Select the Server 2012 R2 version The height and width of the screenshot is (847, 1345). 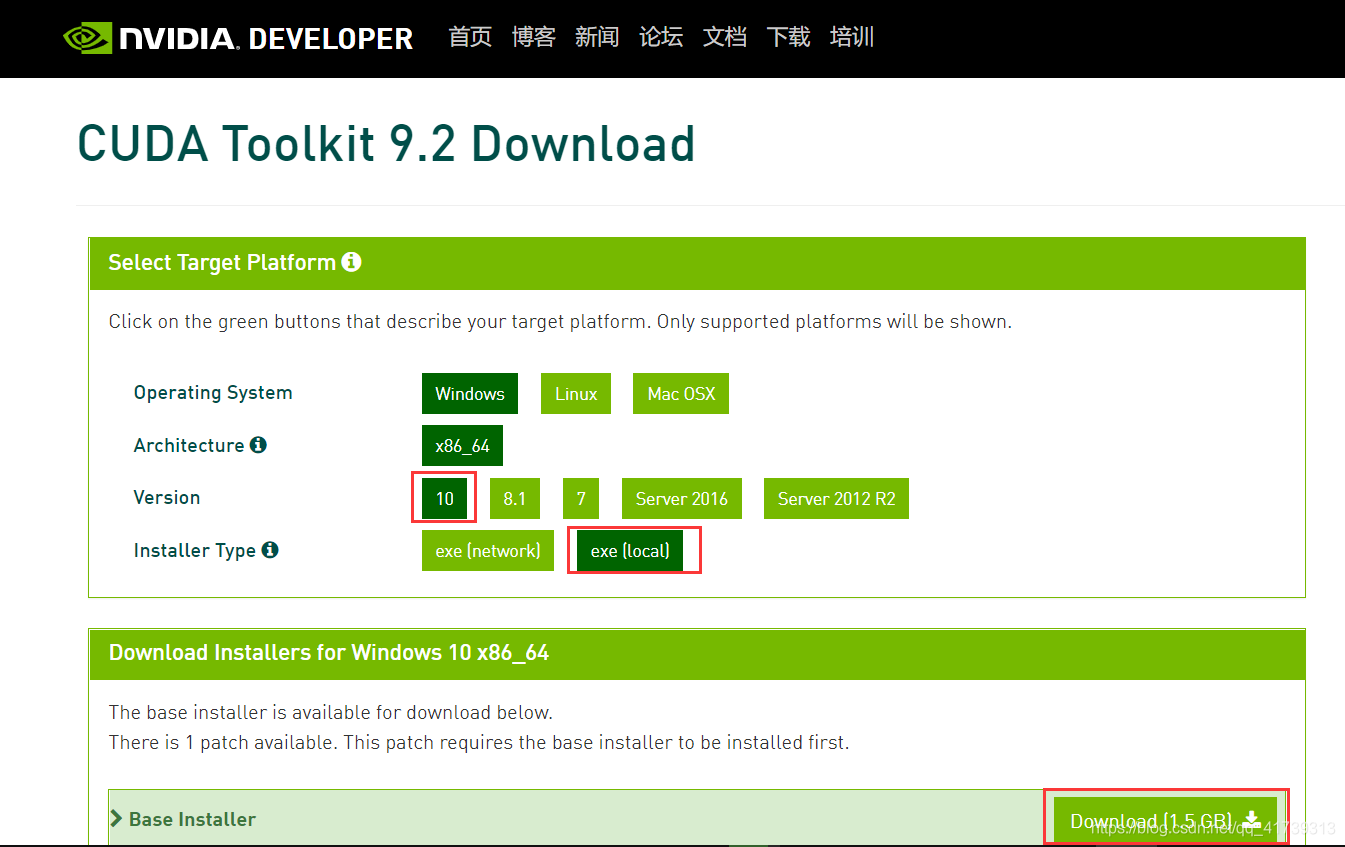(x=836, y=499)
